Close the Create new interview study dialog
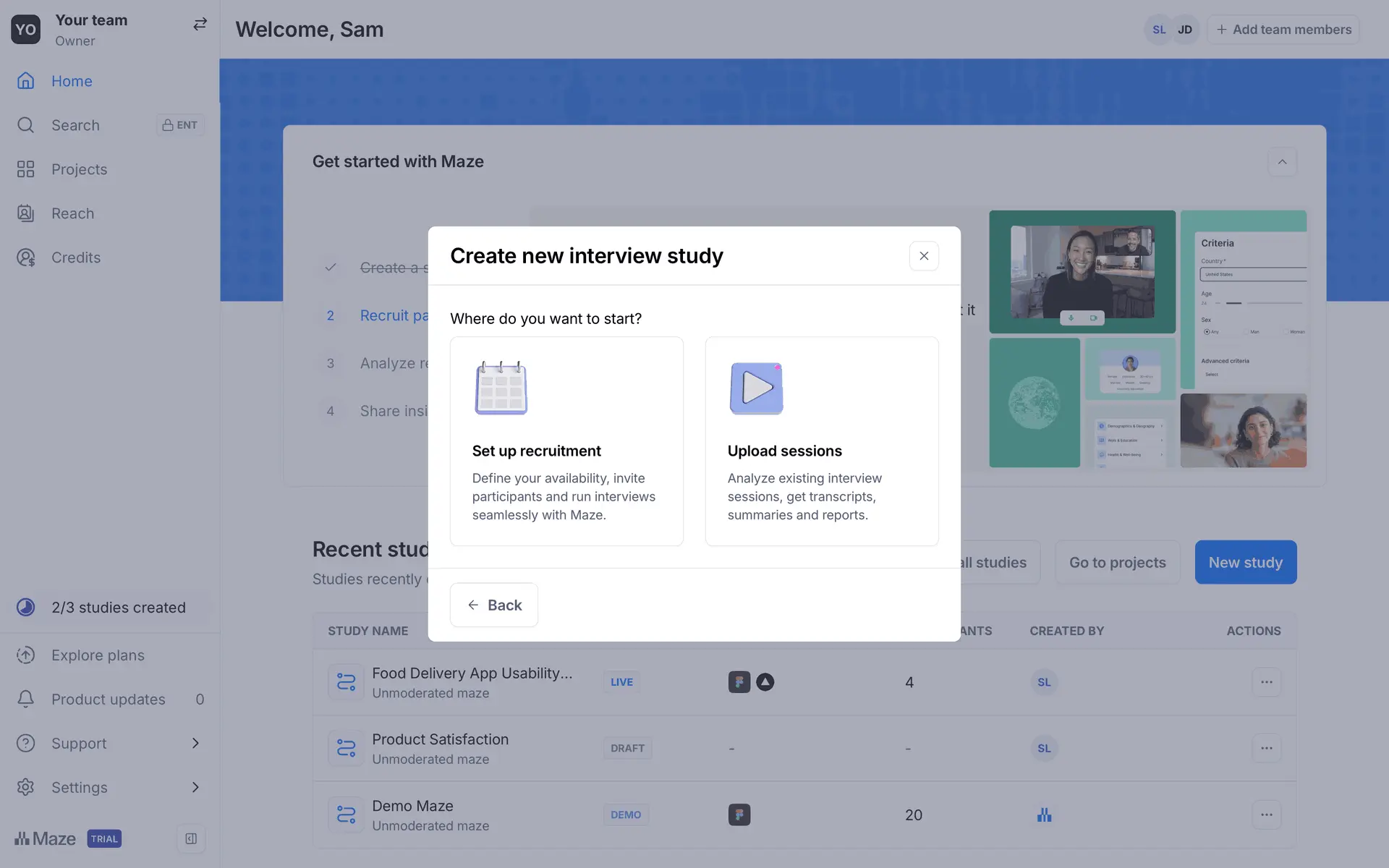 924,256
